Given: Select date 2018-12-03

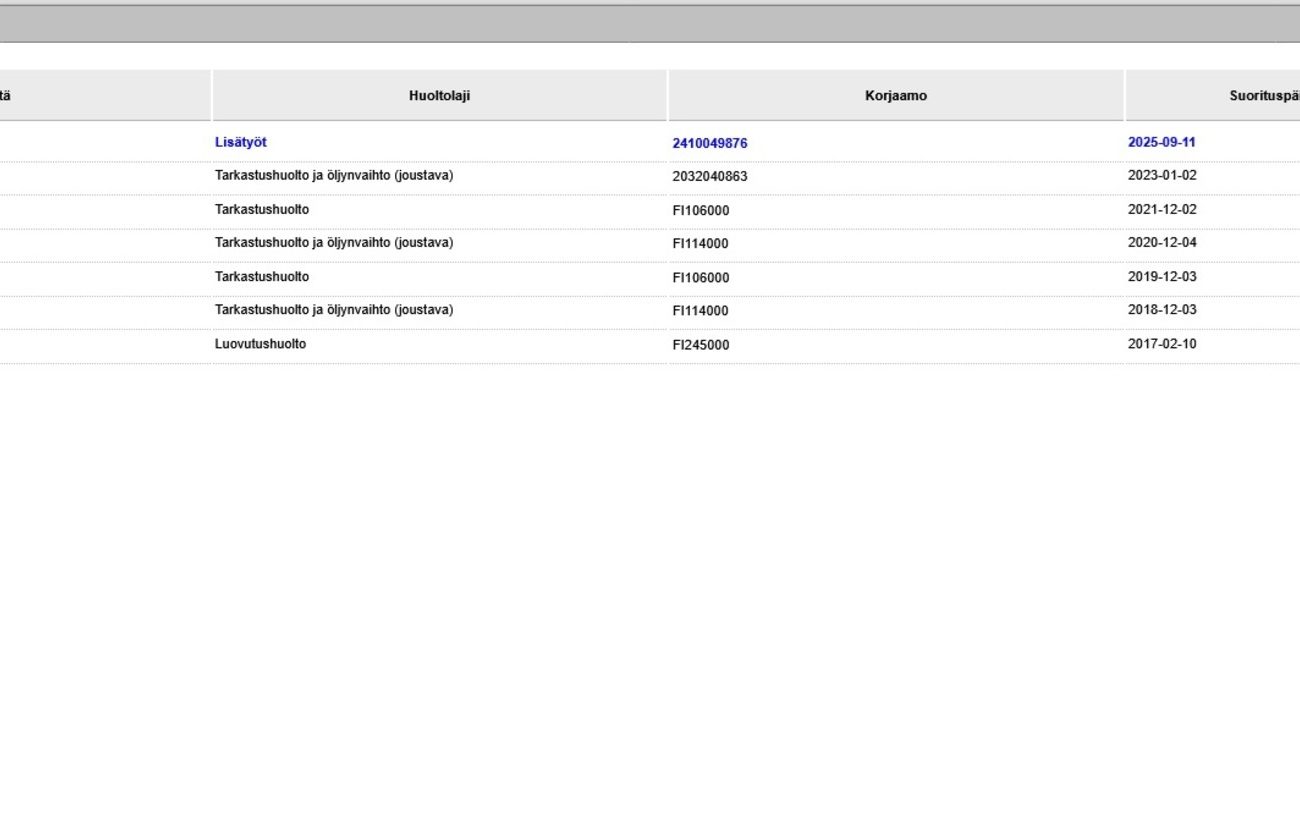Looking at the screenshot, I should pyautogui.click(x=1162, y=310).
